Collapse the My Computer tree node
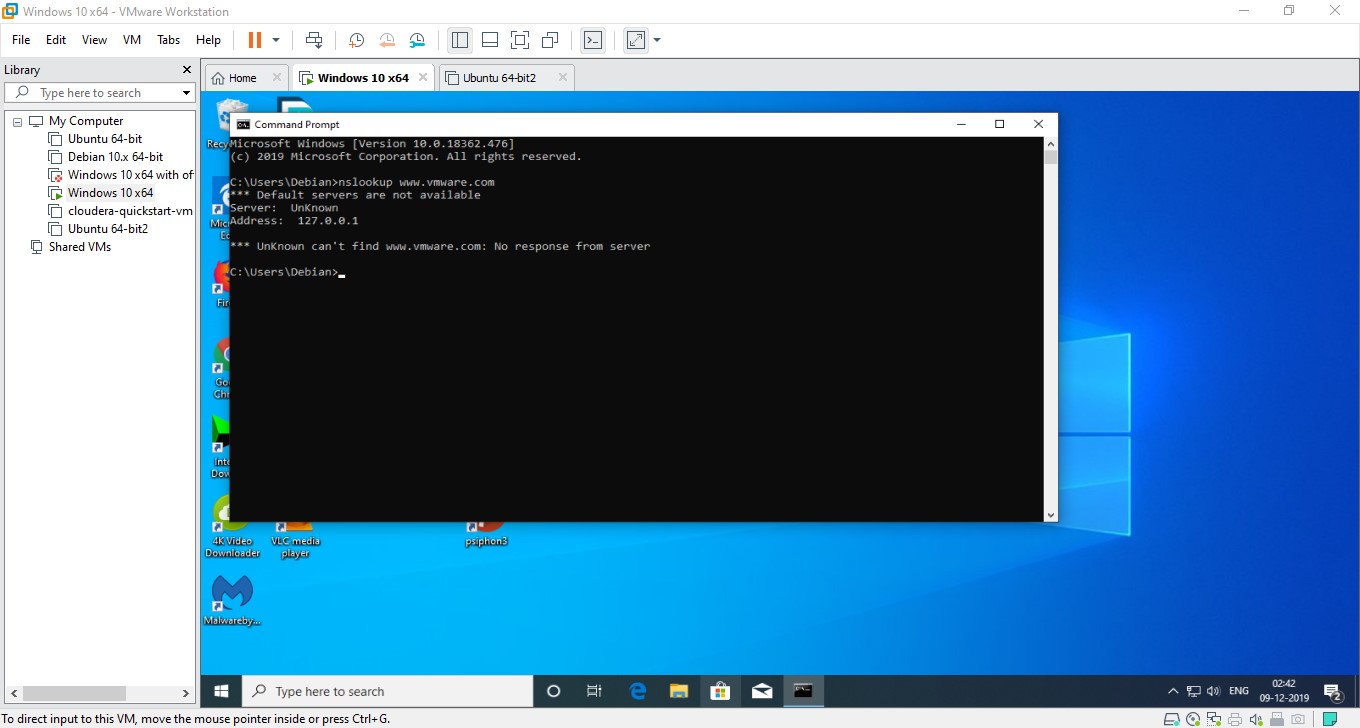Image resolution: width=1360 pixels, height=728 pixels. click(16, 120)
